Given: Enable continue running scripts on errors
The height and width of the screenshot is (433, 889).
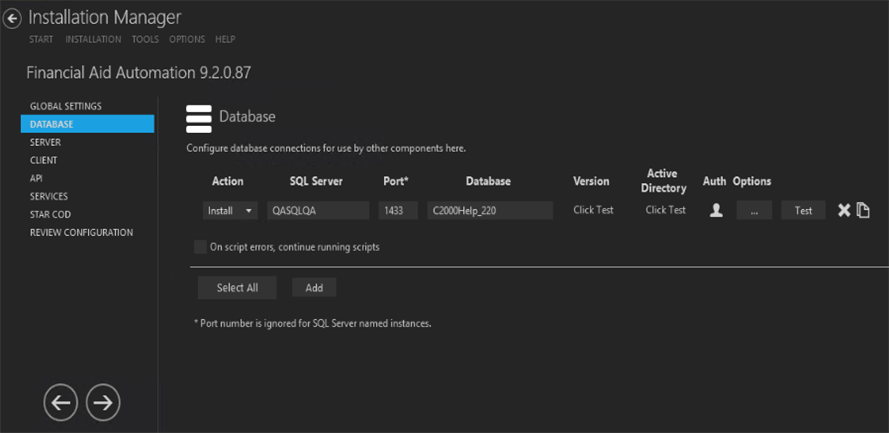Looking at the screenshot, I should tap(200, 247).
